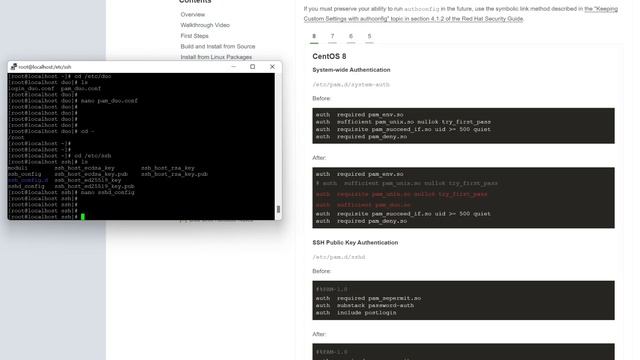Open Install from Linux Packages link
This screenshot has width=640, height=360.
click(216, 57)
